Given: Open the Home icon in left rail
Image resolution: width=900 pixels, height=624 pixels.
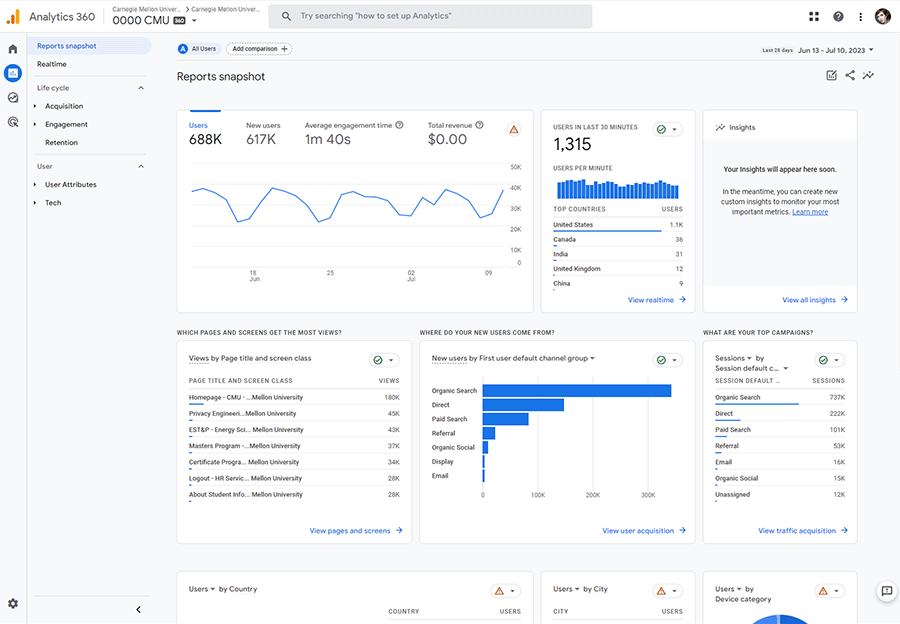Looking at the screenshot, I should [x=13, y=49].
